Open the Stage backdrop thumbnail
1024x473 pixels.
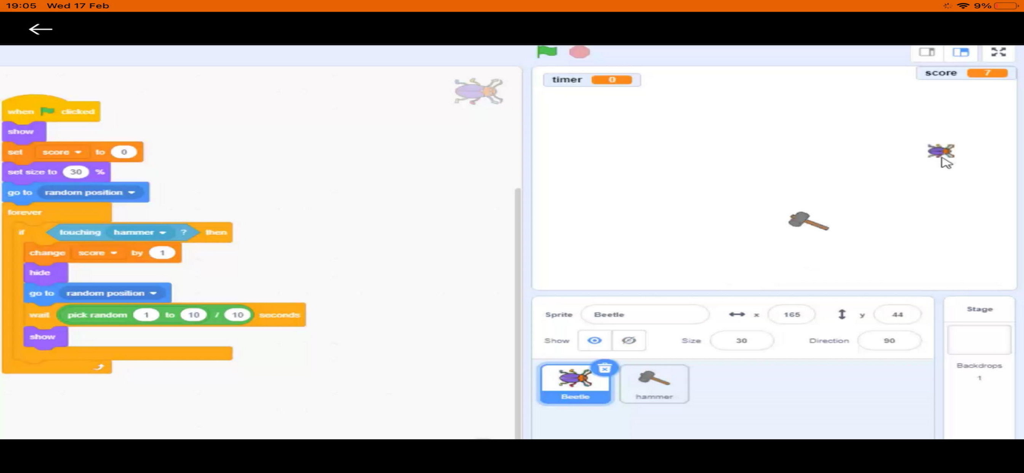pos(979,340)
